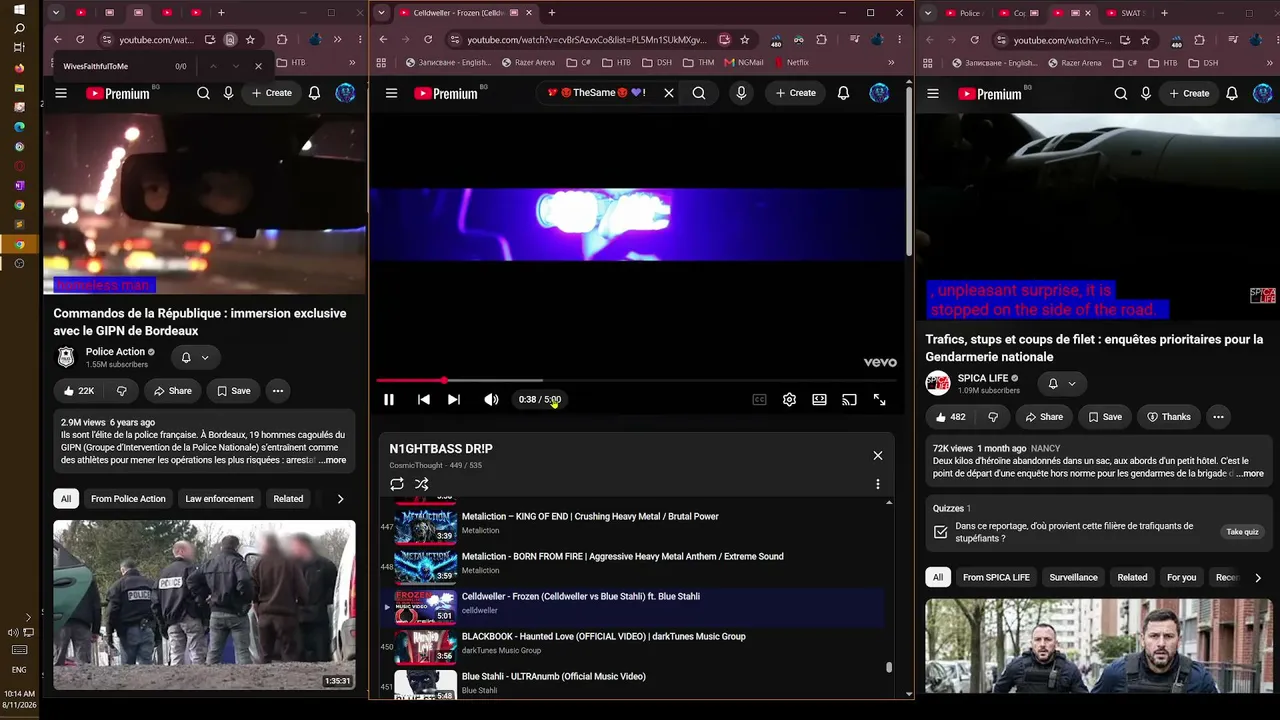
Task: Open more actions for Police Action video
Action: pos(278,391)
